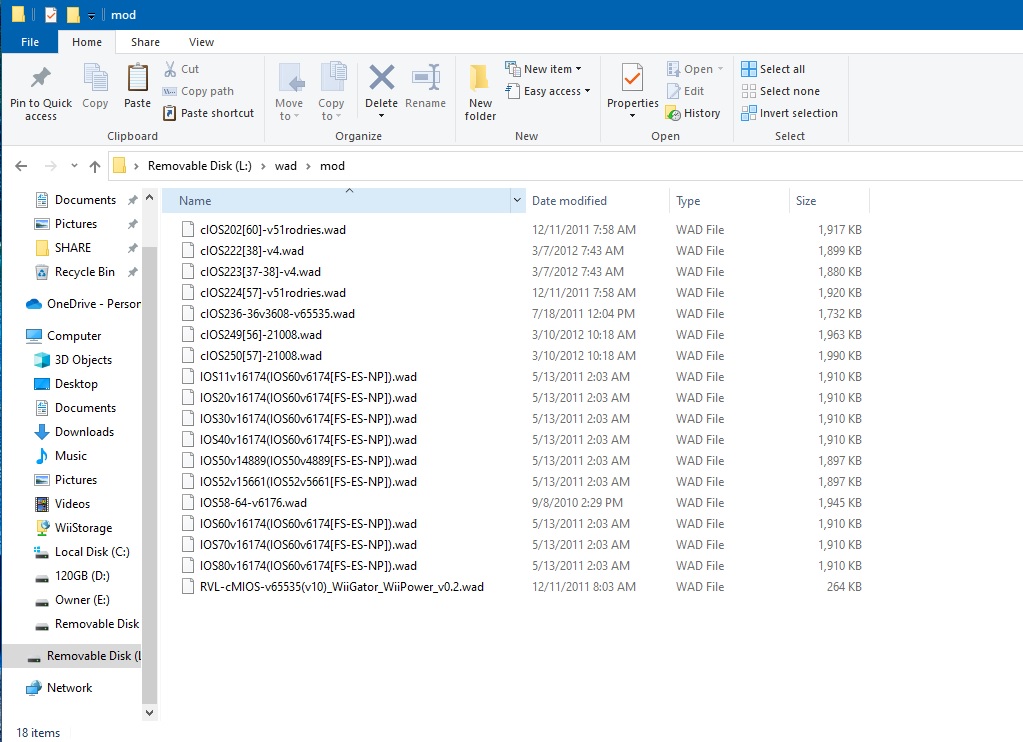The width and height of the screenshot is (1023, 742).
Task: Go up one folder level
Action: [95, 166]
